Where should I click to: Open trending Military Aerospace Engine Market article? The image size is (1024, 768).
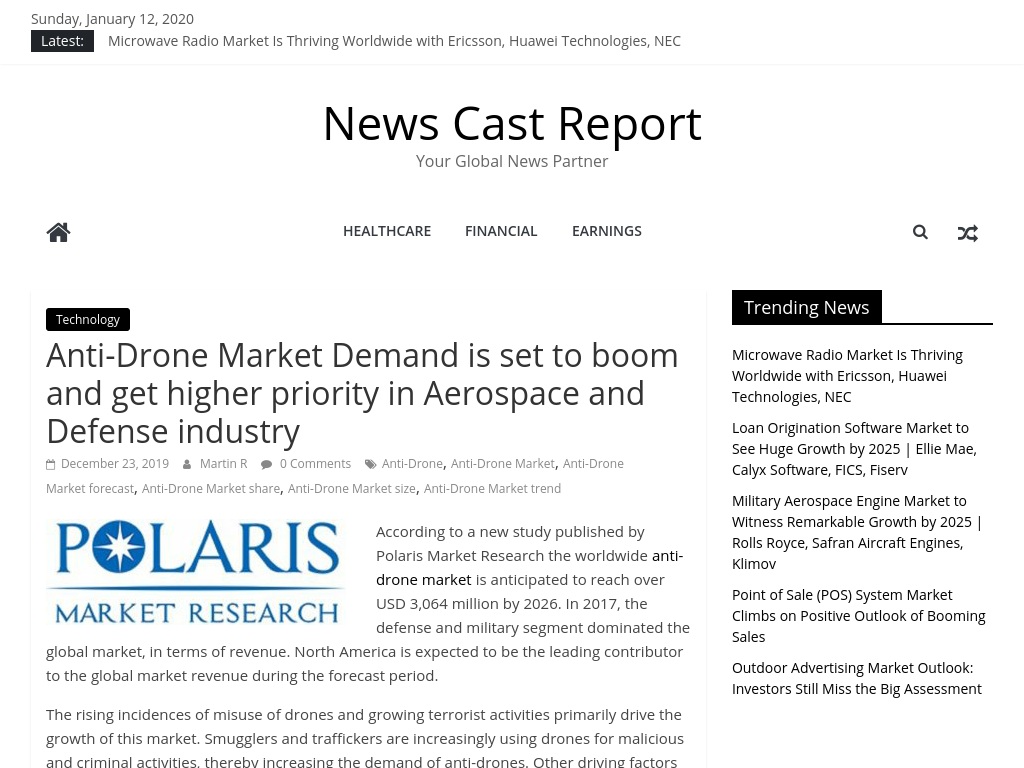(x=857, y=532)
